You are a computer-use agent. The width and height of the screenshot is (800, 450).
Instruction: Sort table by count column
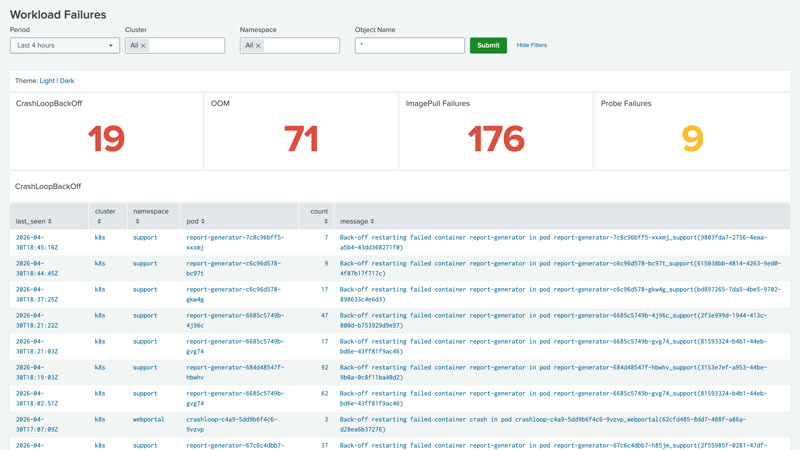click(x=319, y=216)
